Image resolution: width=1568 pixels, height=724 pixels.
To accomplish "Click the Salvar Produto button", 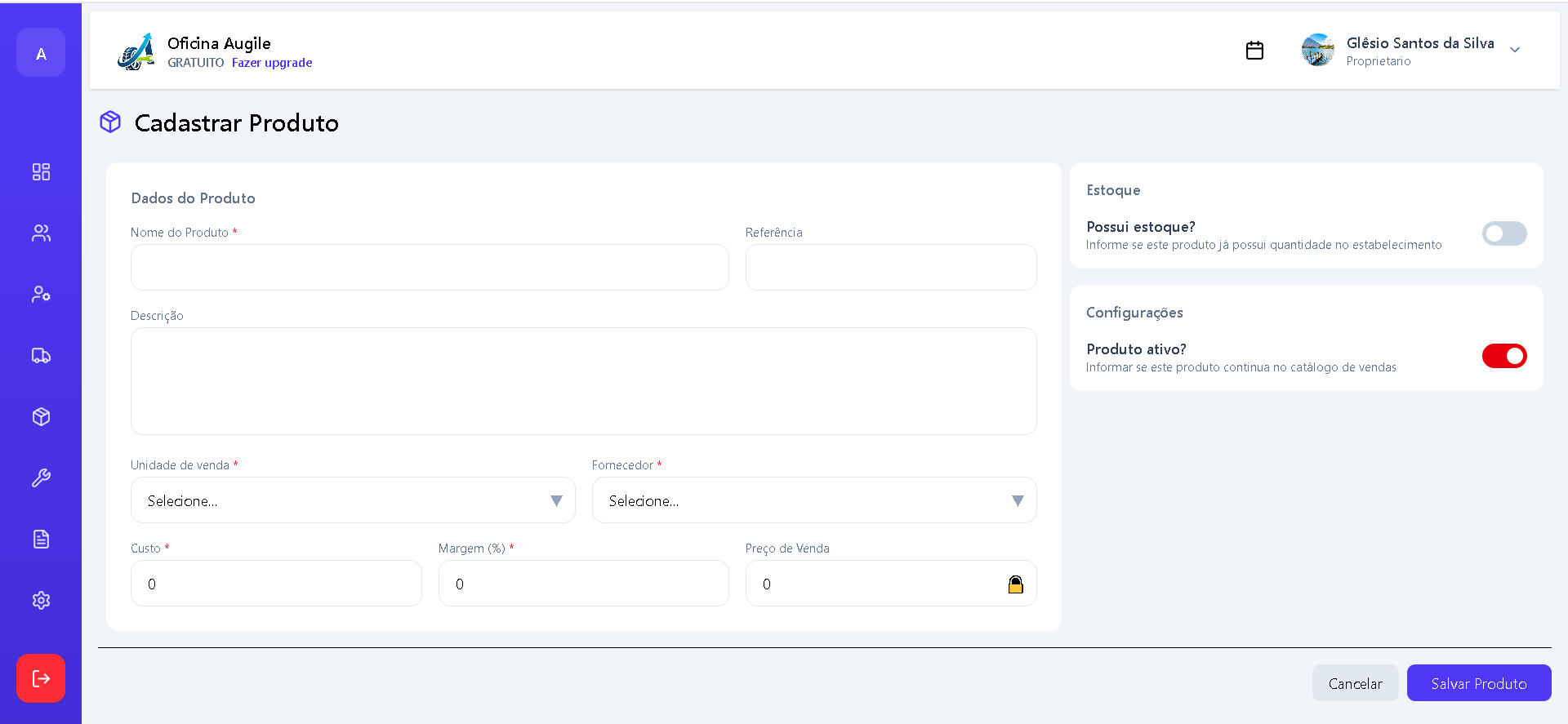I will coord(1479,683).
